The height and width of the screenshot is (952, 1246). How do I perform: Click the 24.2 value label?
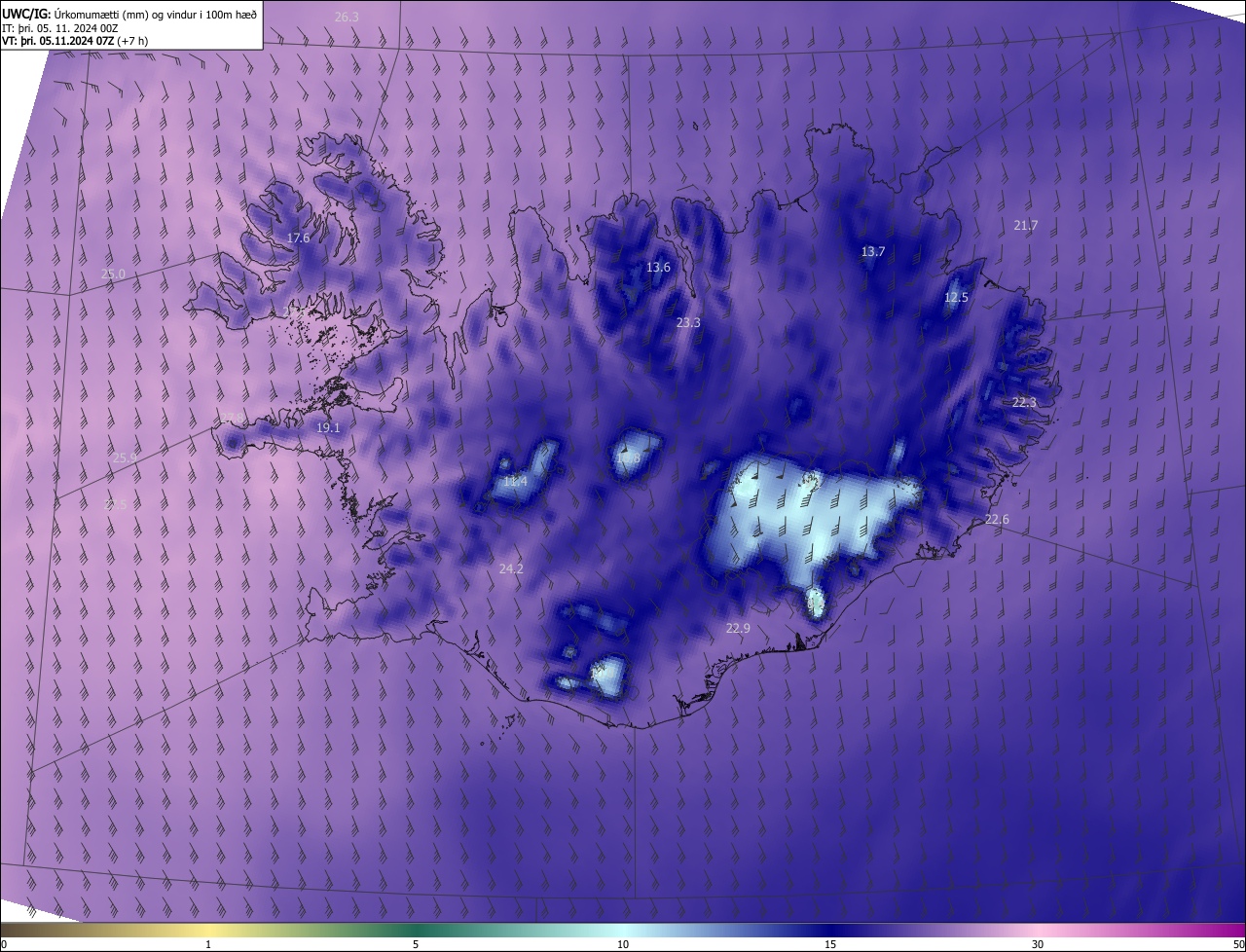tap(511, 569)
